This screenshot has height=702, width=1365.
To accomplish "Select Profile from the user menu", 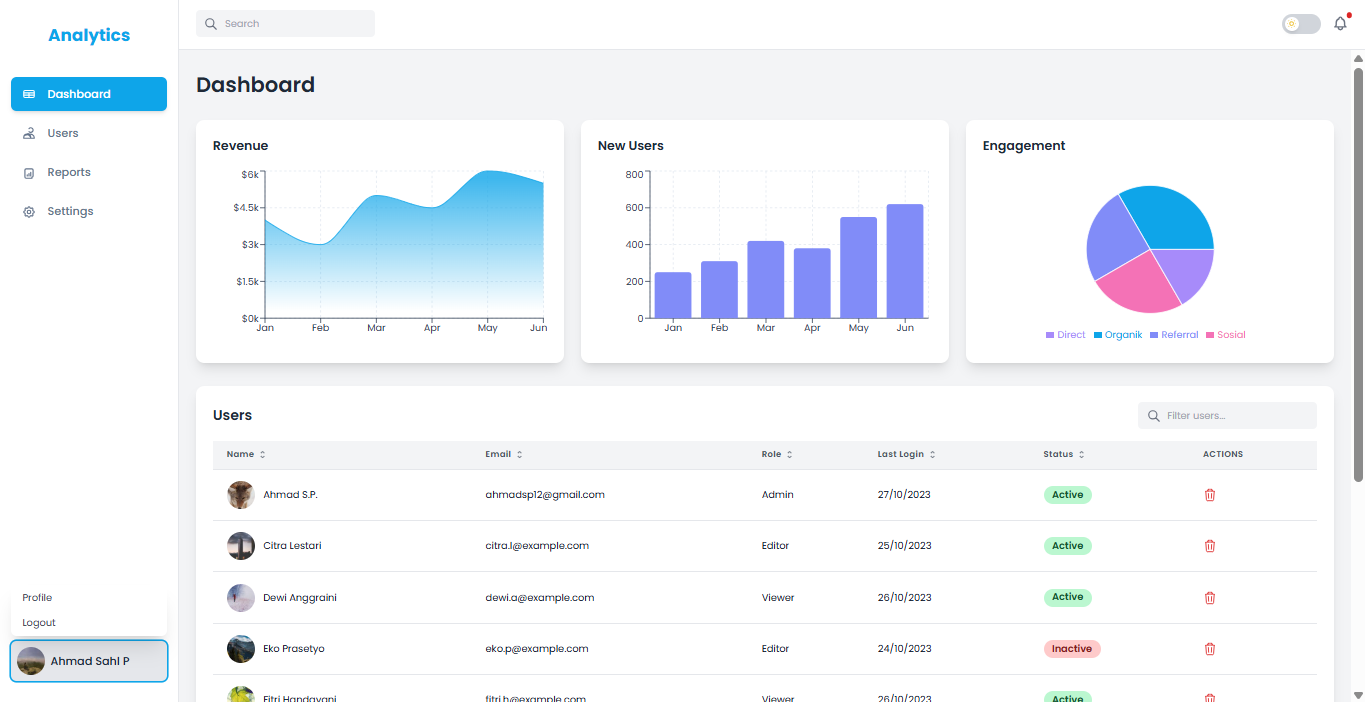I will [x=37, y=598].
